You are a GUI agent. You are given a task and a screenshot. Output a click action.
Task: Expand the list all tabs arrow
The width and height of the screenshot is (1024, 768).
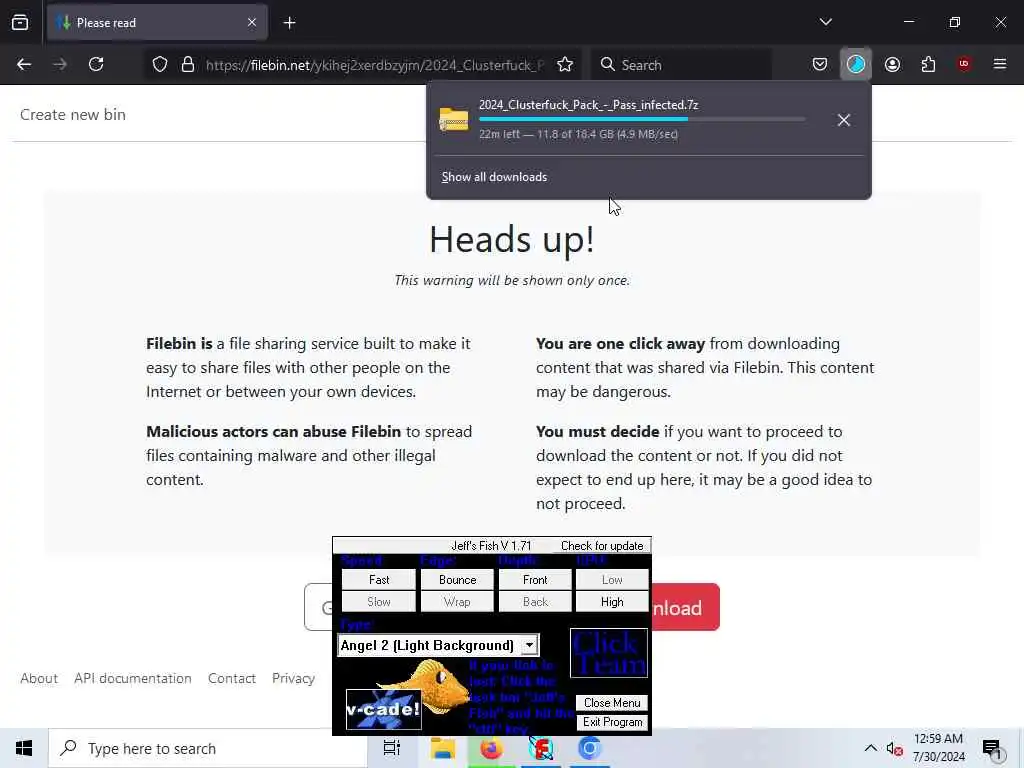(x=826, y=22)
